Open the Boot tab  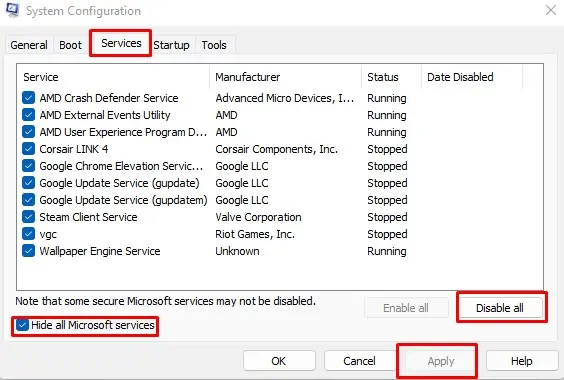70,45
